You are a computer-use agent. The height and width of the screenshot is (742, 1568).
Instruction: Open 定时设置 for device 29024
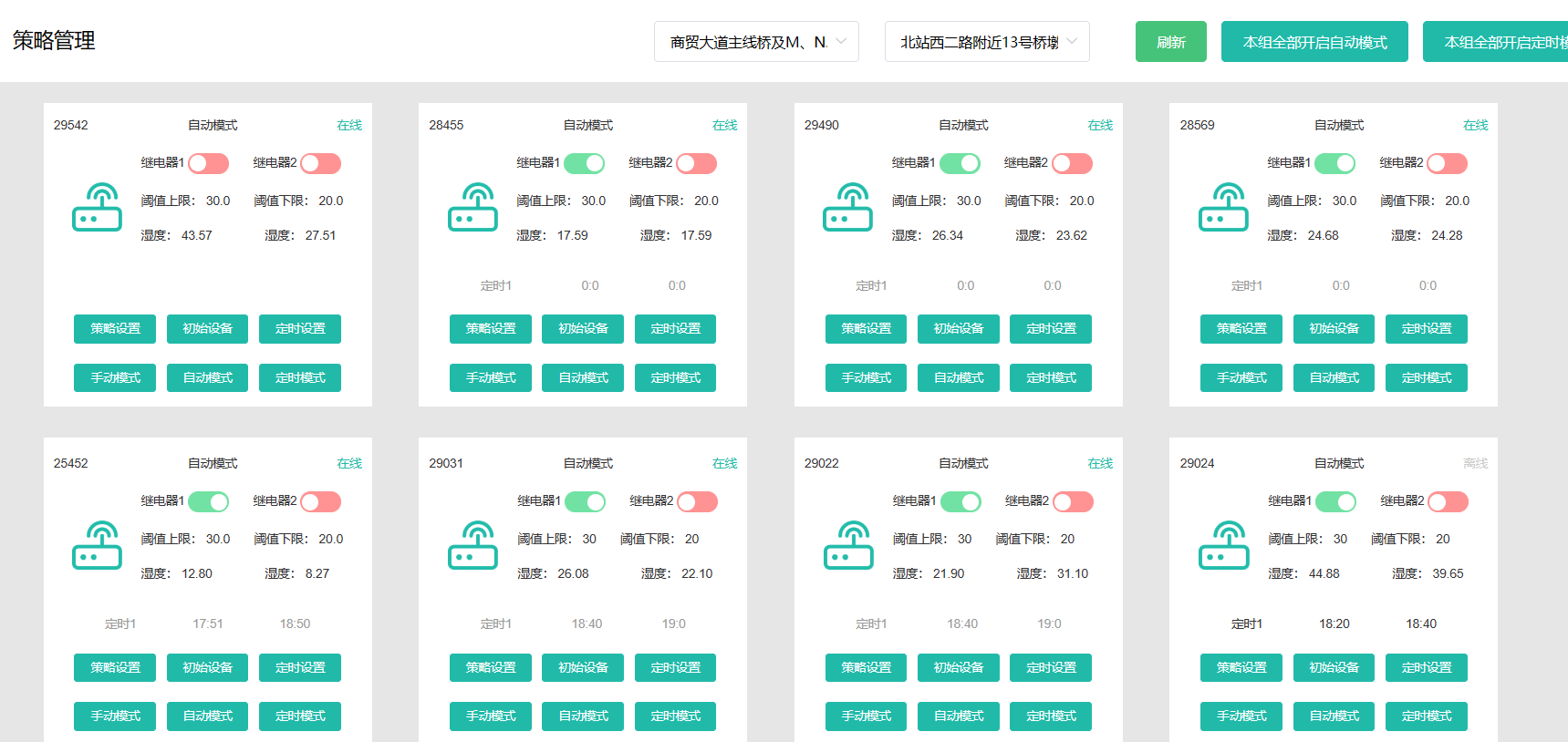coord(1427,667)
